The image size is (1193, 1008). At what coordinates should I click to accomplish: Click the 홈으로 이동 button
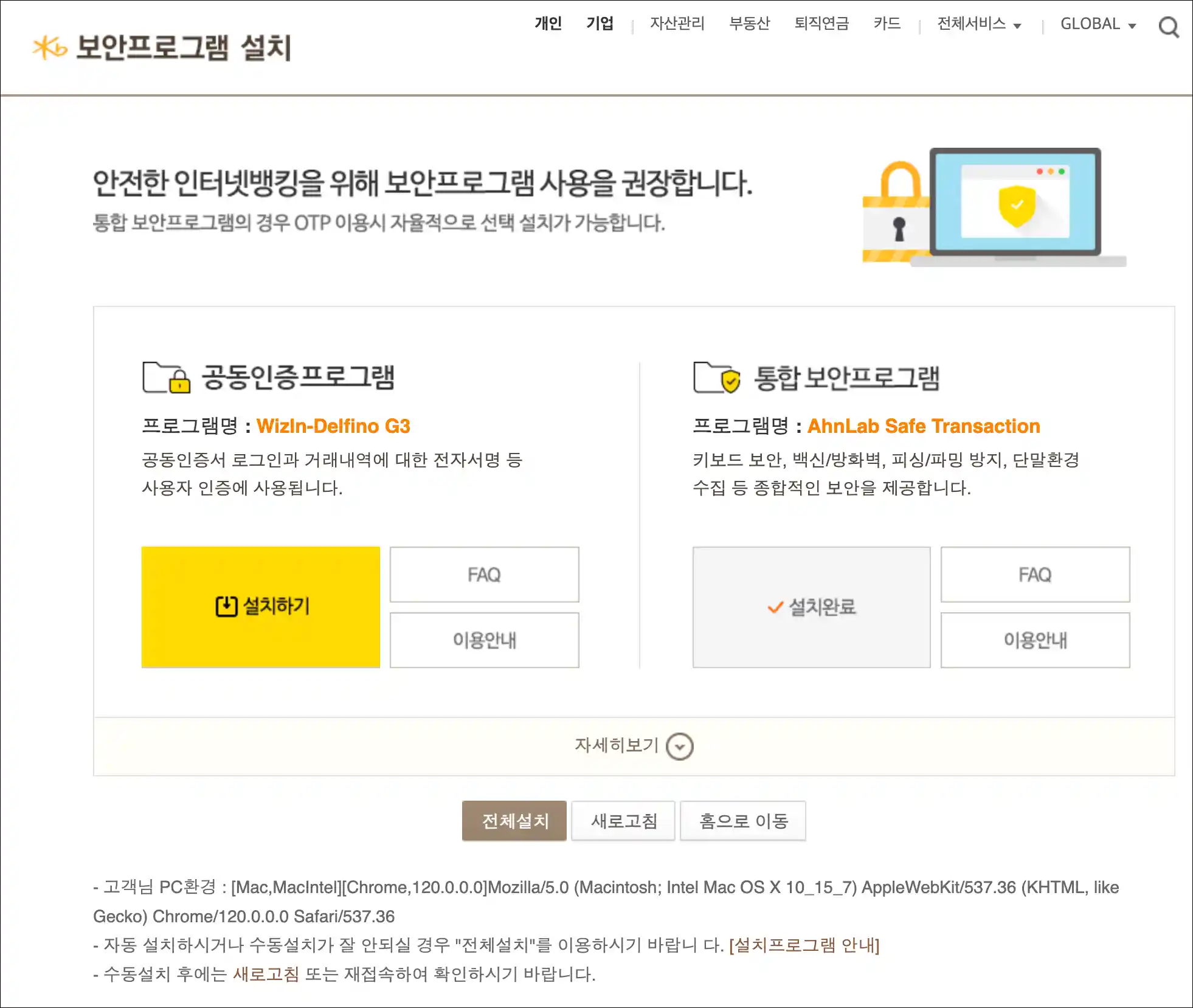(743, 821)
